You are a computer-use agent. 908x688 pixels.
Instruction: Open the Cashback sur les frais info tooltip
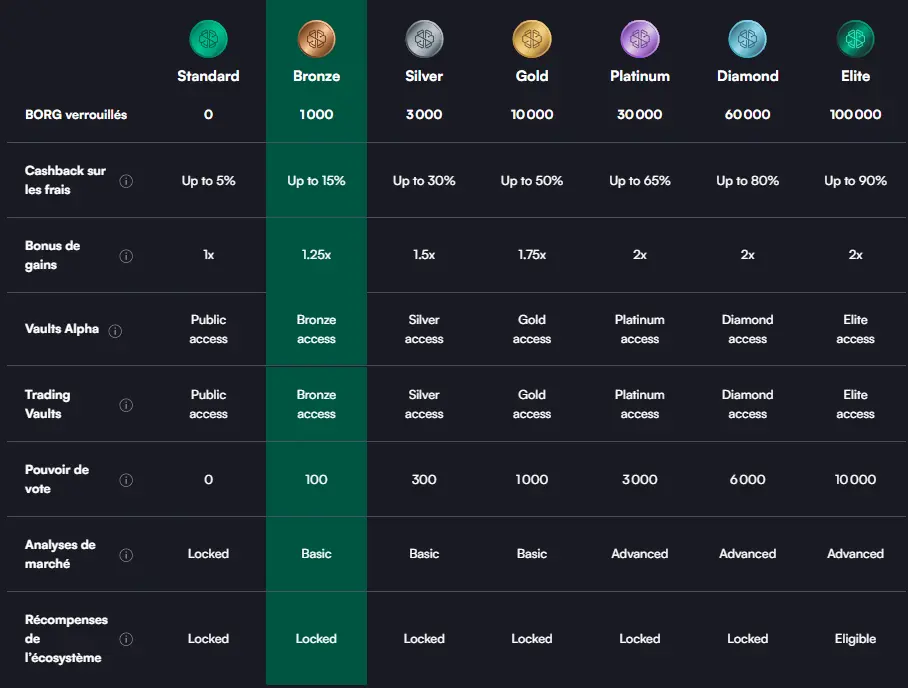pos(126,181)
